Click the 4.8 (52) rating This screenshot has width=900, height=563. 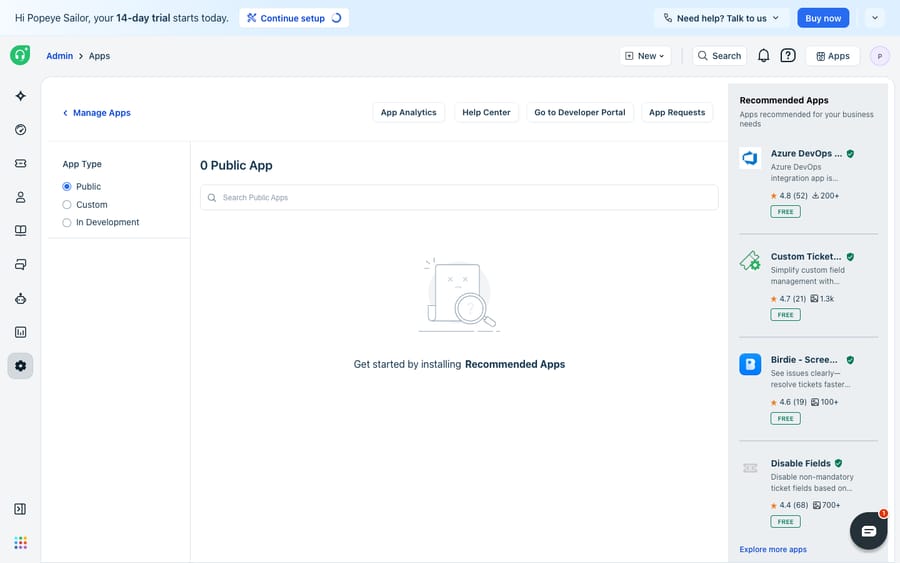pyautogui.click(x=789, y=196)
